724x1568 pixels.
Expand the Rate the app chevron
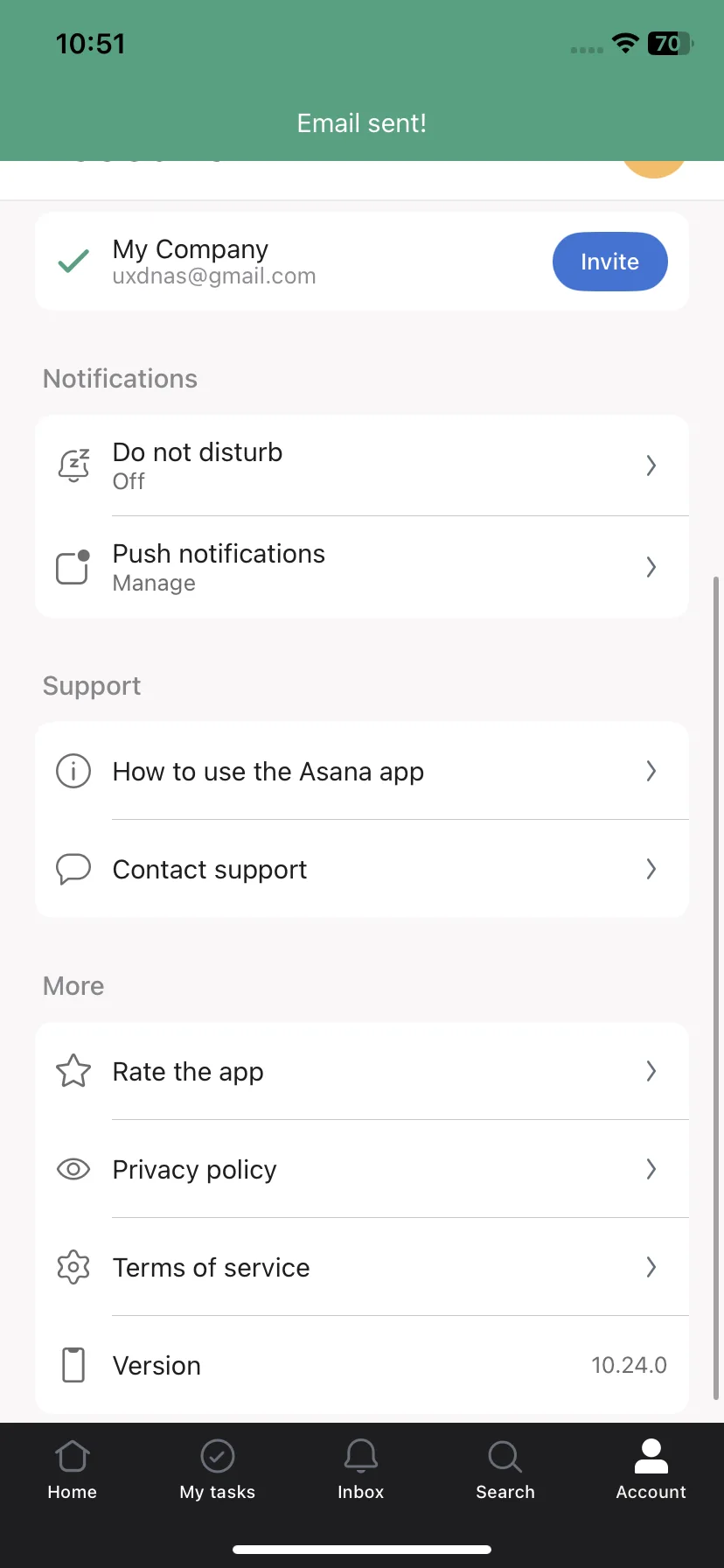pyautogui.click(x=651, y=1071)
